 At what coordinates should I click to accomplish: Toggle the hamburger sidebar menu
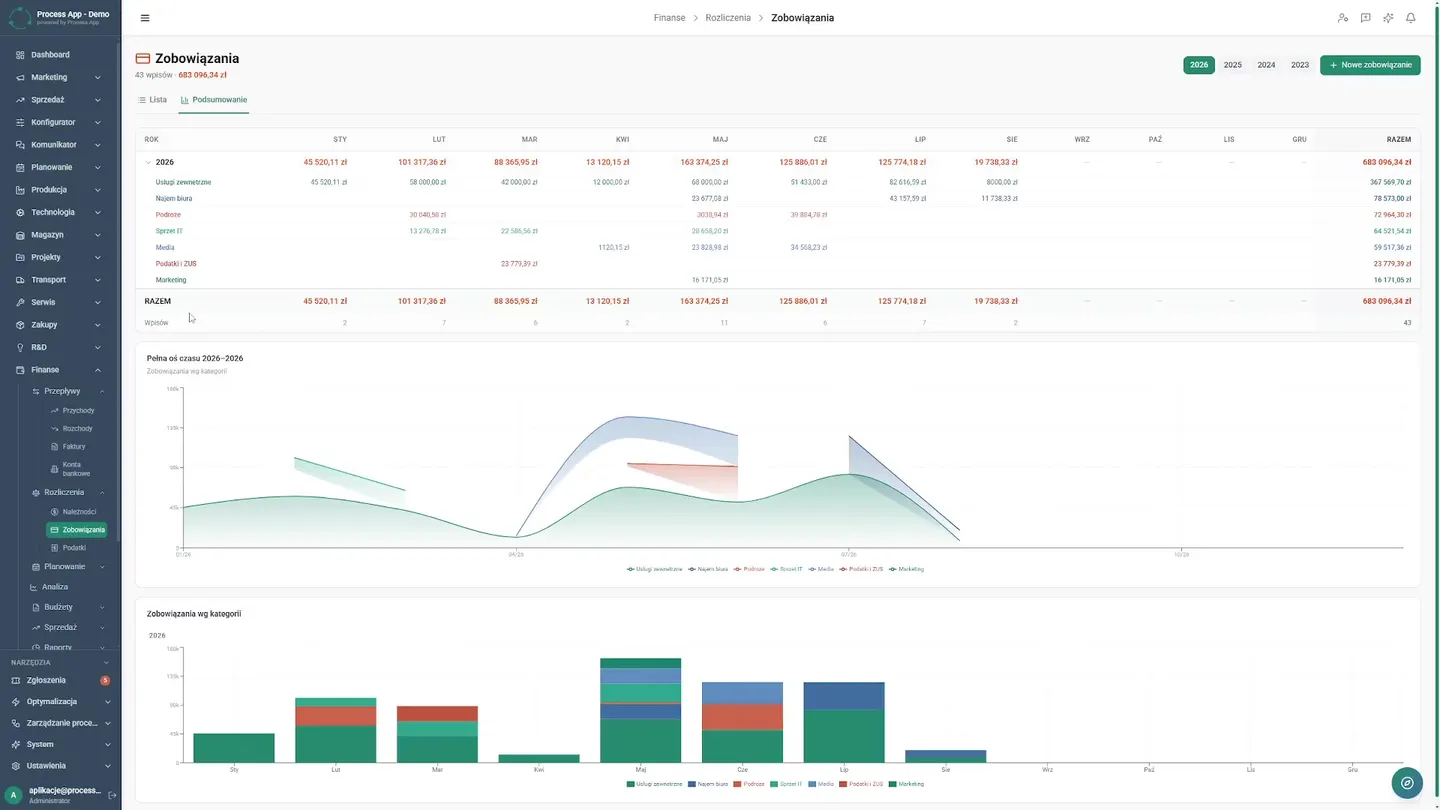point(145,18)
